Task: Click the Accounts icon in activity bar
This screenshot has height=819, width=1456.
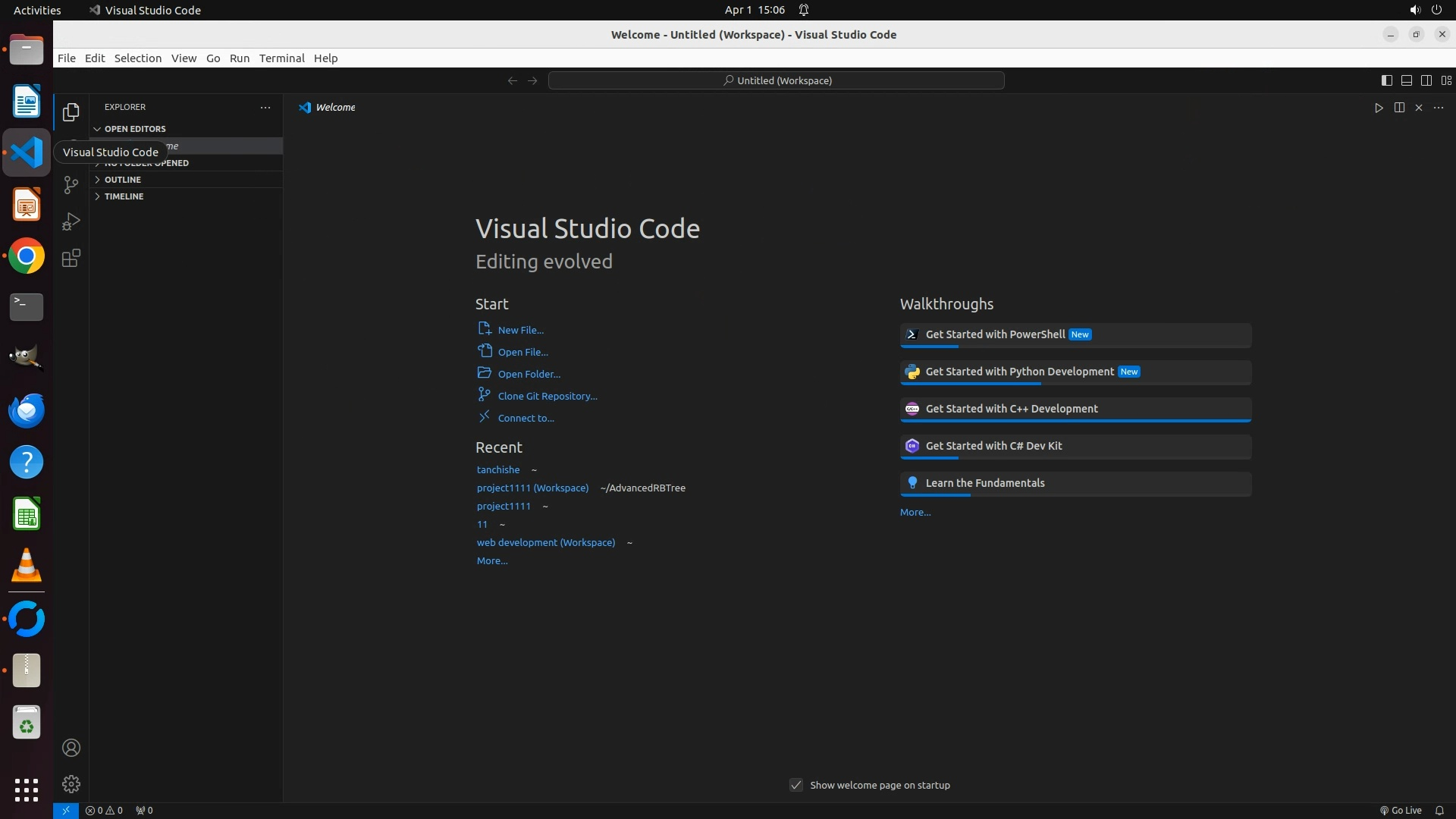Action: 71,748
